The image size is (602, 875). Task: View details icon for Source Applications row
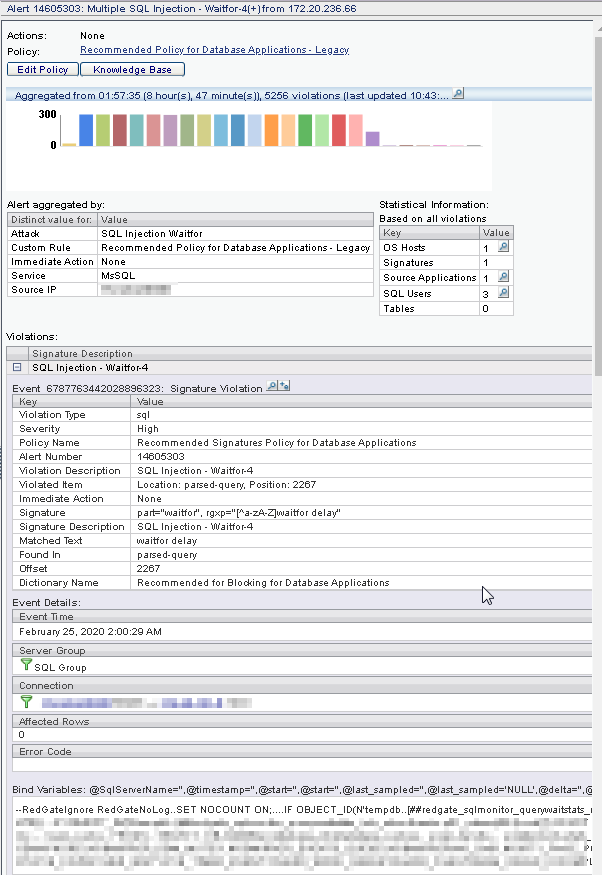tap(503, 277)
